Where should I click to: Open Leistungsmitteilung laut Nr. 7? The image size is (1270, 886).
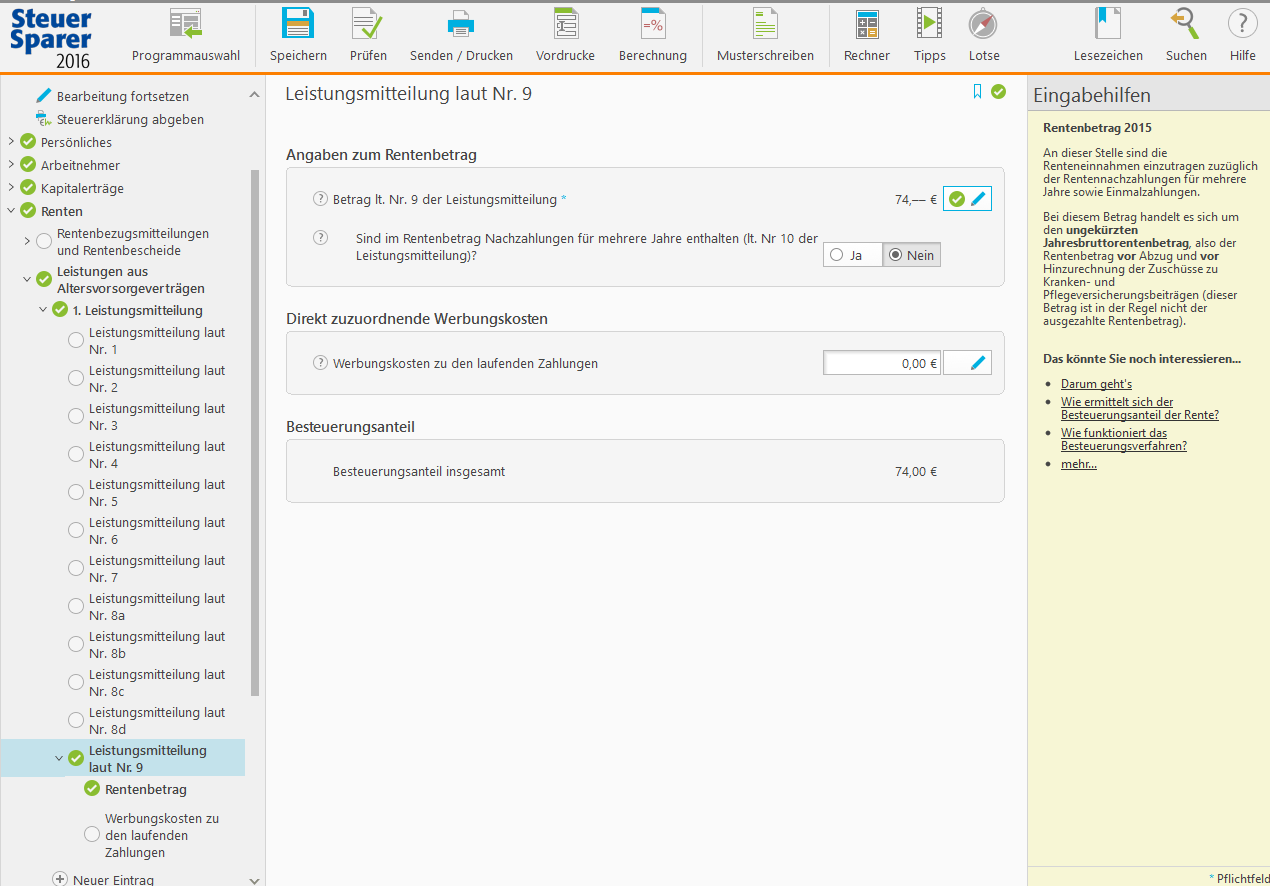(157, 569)
